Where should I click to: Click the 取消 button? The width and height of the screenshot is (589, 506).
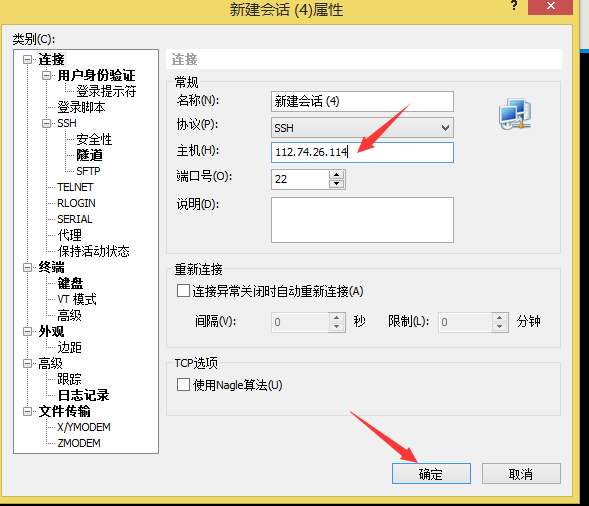521,474
